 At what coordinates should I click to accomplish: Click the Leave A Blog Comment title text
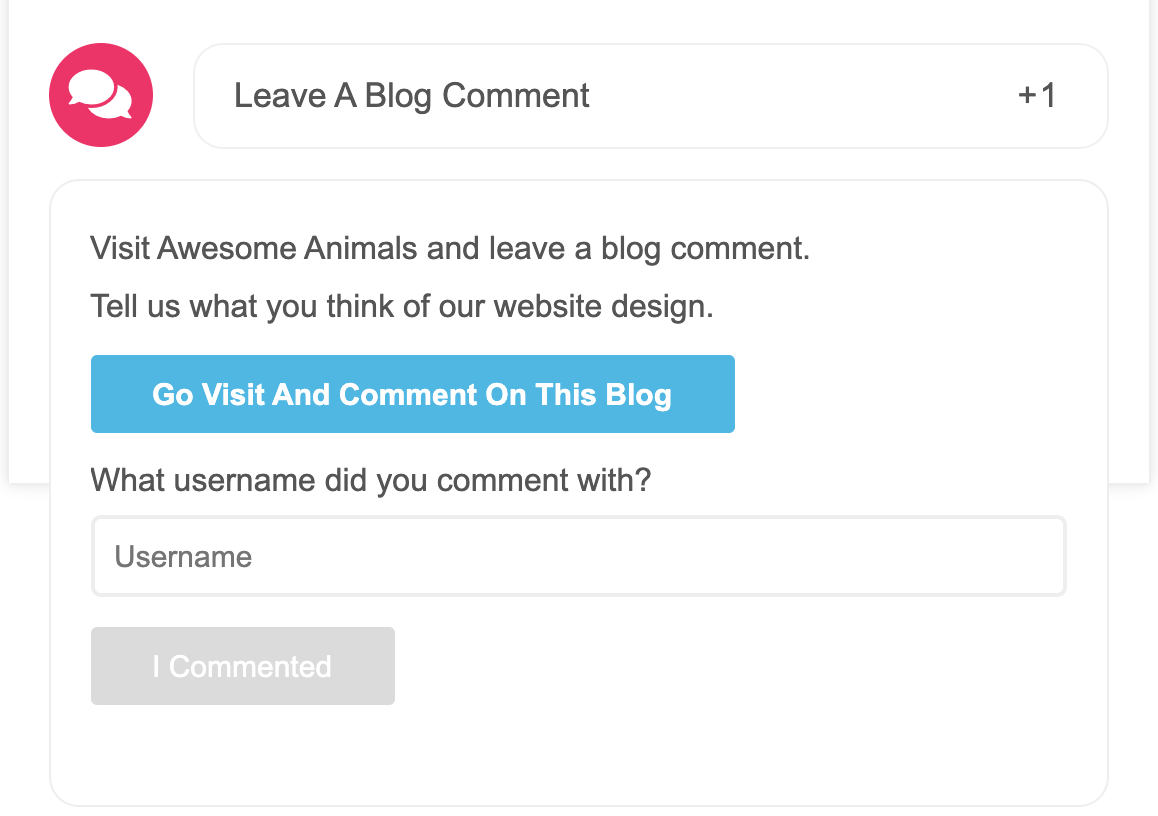click(x=411, y=96)
